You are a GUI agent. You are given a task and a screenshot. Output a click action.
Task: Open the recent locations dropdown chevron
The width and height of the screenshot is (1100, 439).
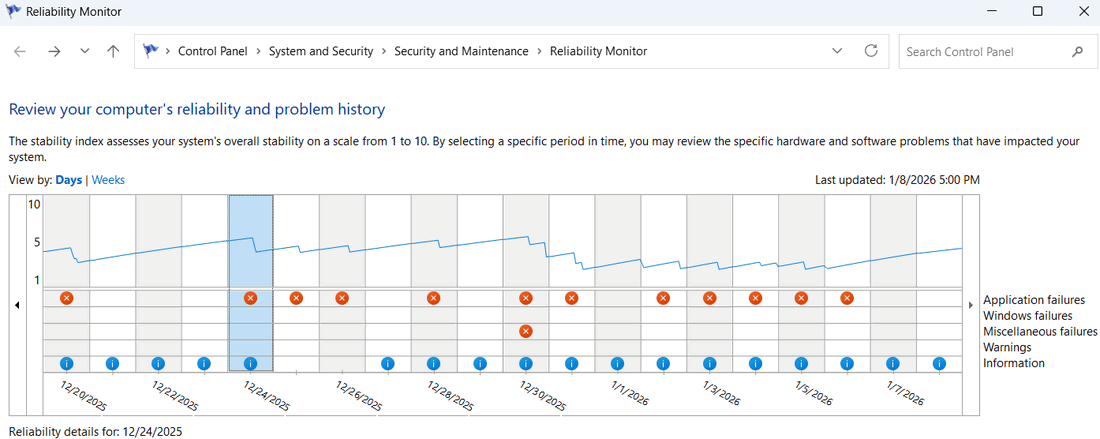84,52
